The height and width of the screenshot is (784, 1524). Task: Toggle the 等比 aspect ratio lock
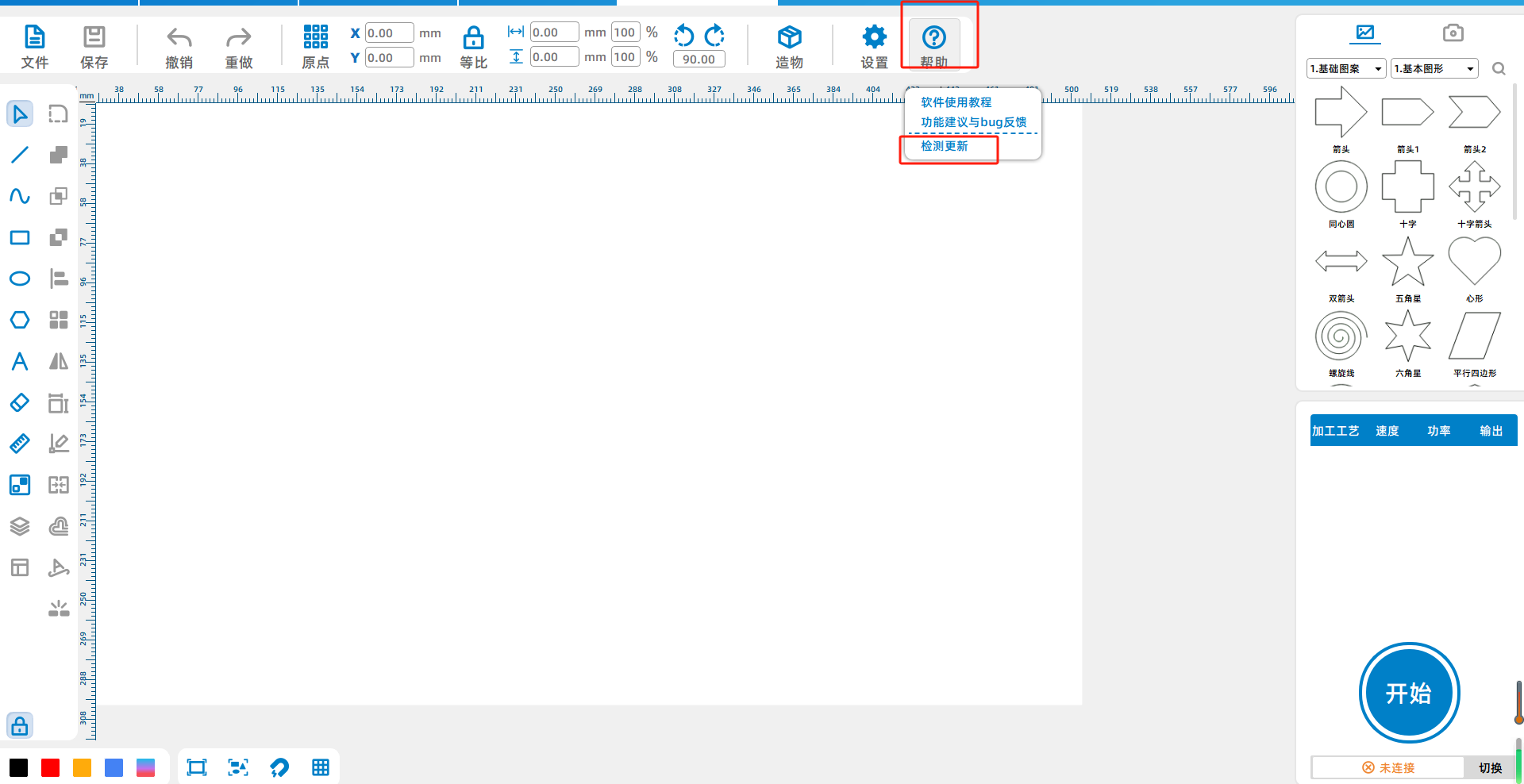coord(474,47)
